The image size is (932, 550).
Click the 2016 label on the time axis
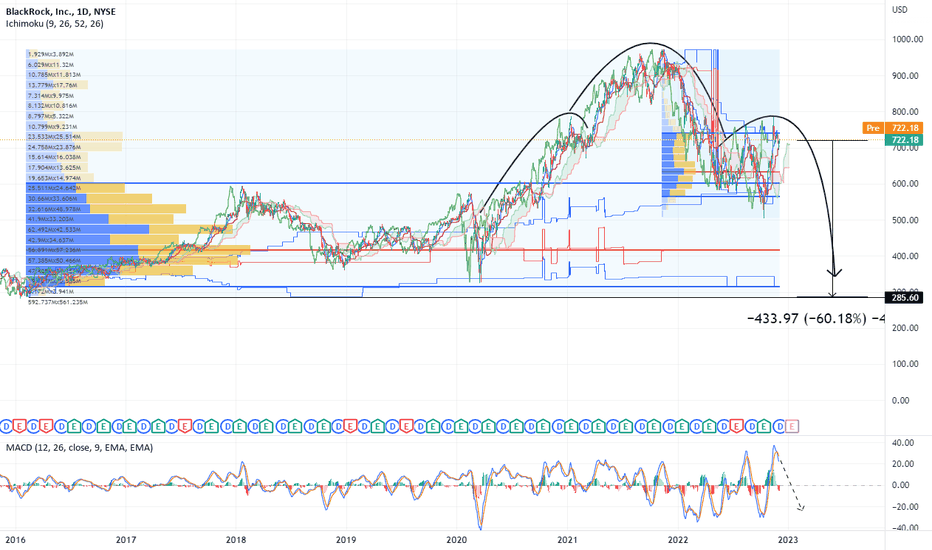15,540
